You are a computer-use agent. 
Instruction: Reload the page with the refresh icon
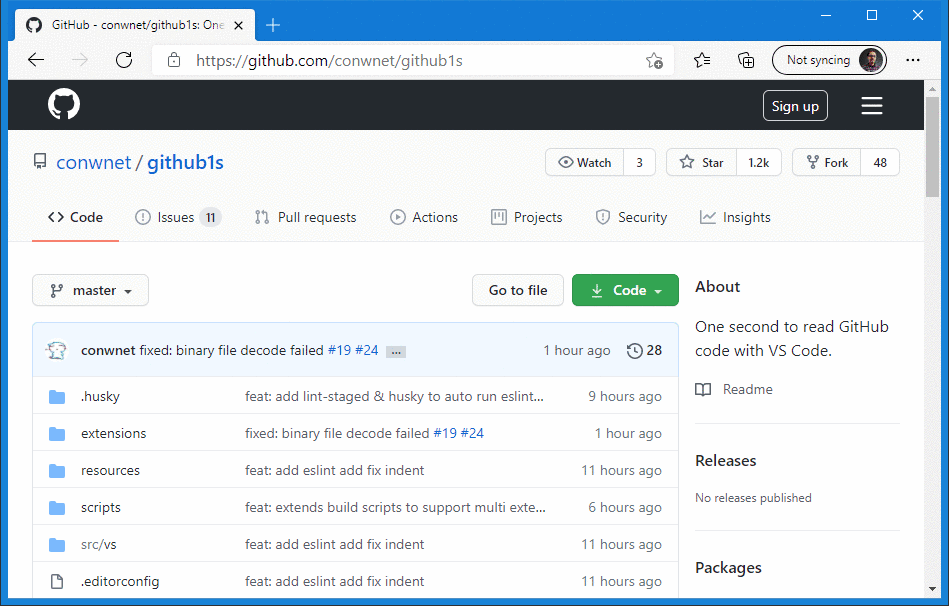pos(124,60)
